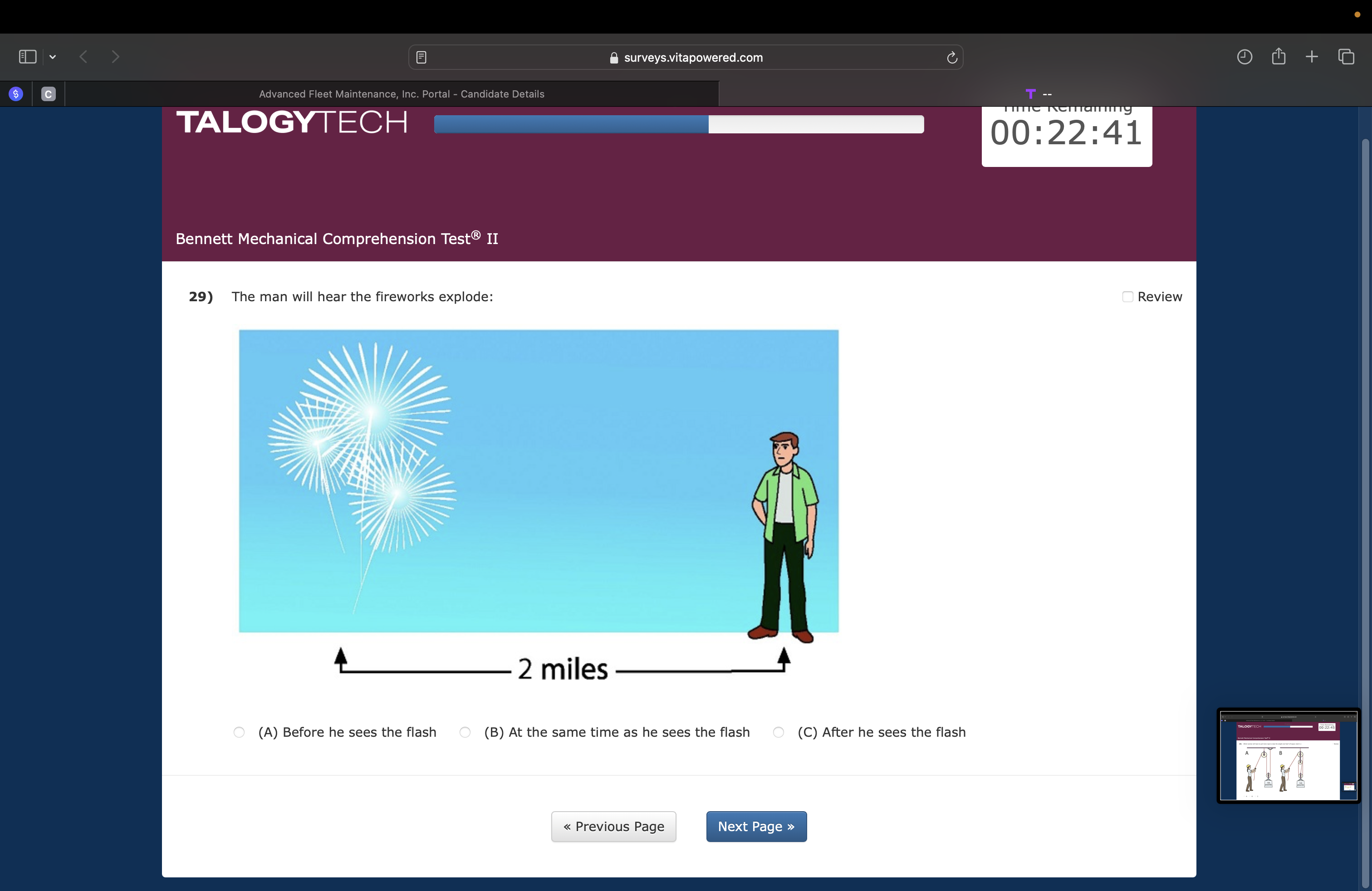Screen dimensions: 1372x891
Task: Go to Previous Page
Action: [x=613, y=827]
